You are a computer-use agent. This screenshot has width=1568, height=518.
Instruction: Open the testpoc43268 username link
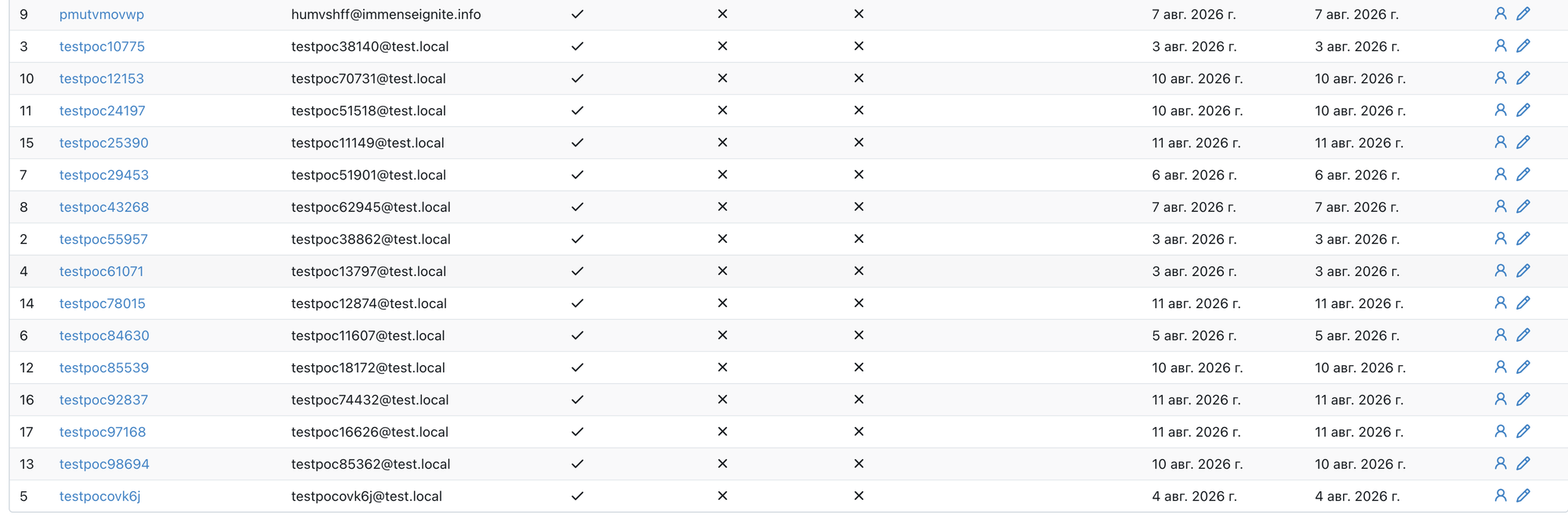(x=103, y=207)
